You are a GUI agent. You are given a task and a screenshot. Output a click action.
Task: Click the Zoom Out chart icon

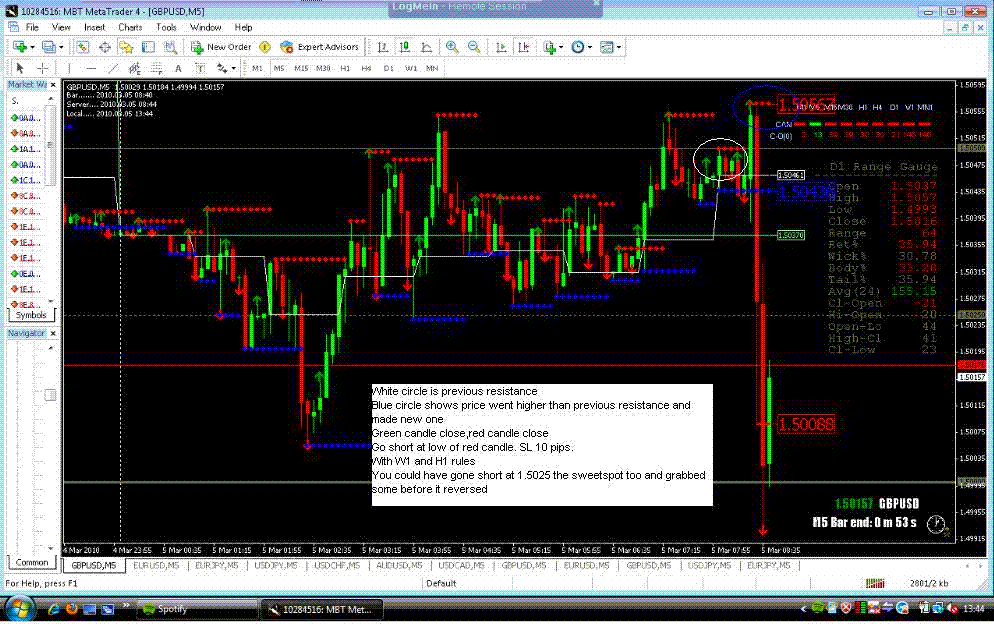click(x=474, y=46)
